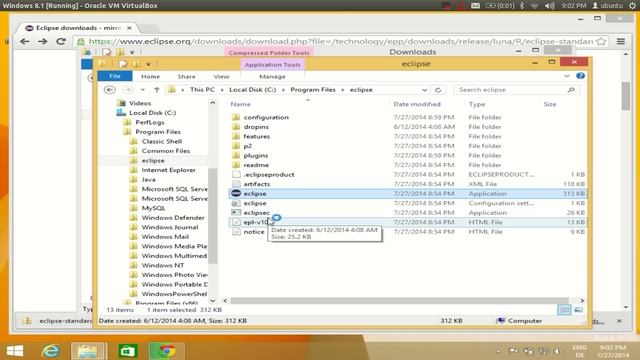
Task: Select Videos in the navigation tree
Action: pyautogui.click(x=140, y=103)
